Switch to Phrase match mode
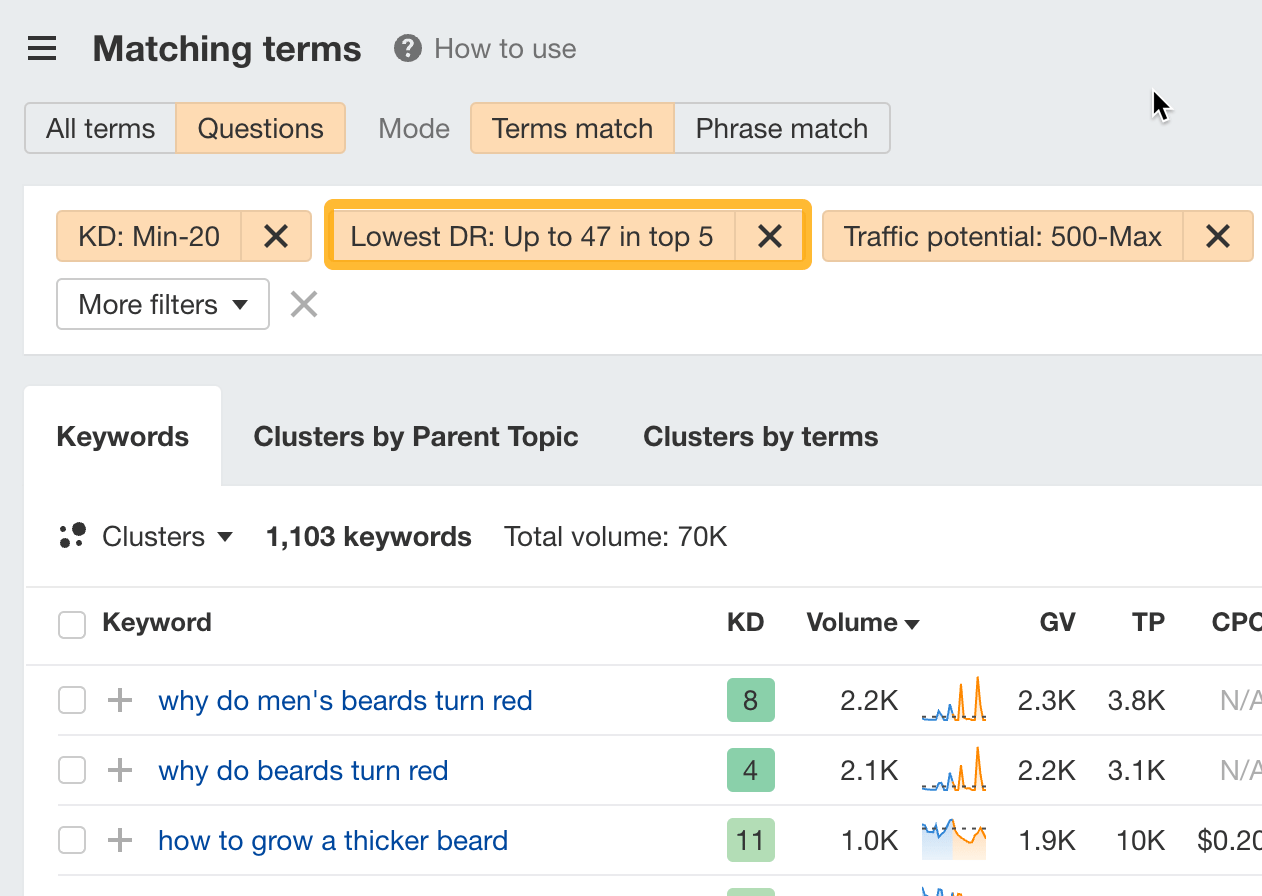 click(x=781, y=128)
